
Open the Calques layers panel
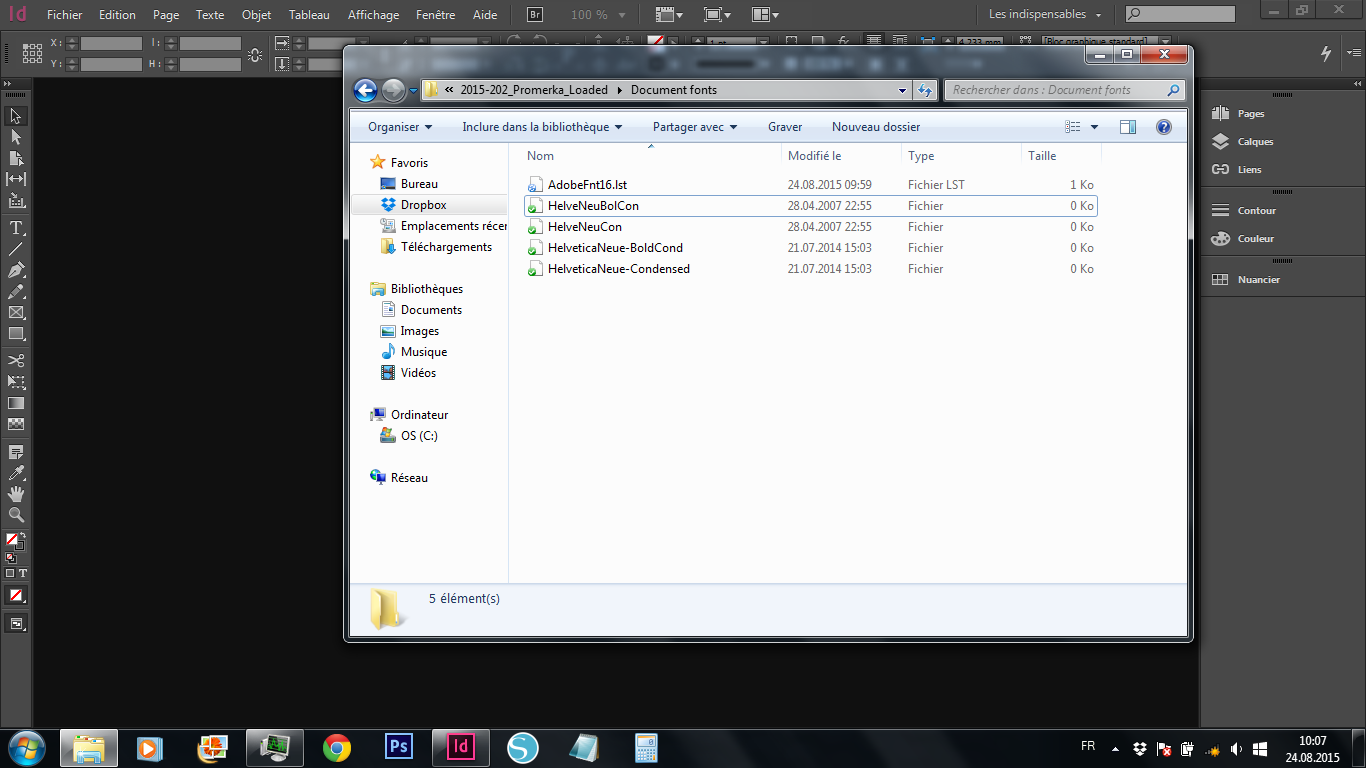tap(1255, 142)
